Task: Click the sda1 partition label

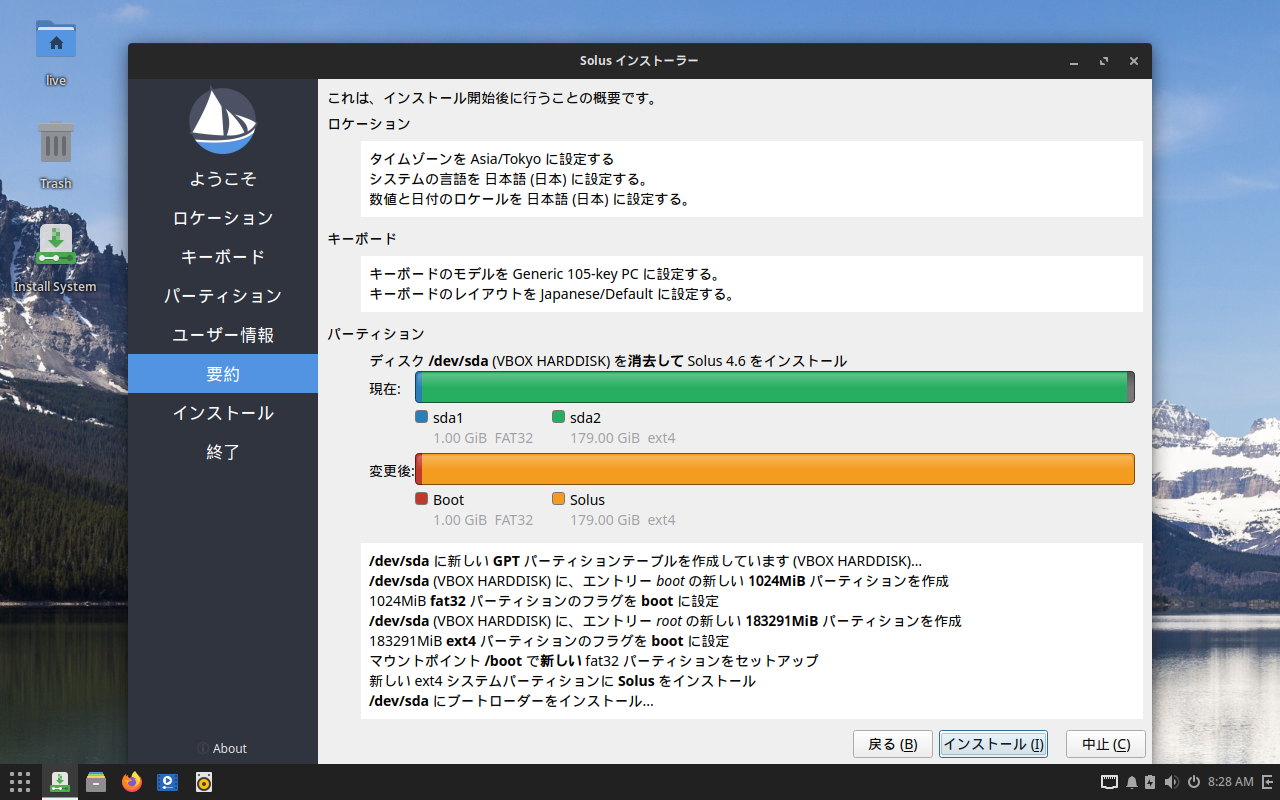Action: pos(448,418)
